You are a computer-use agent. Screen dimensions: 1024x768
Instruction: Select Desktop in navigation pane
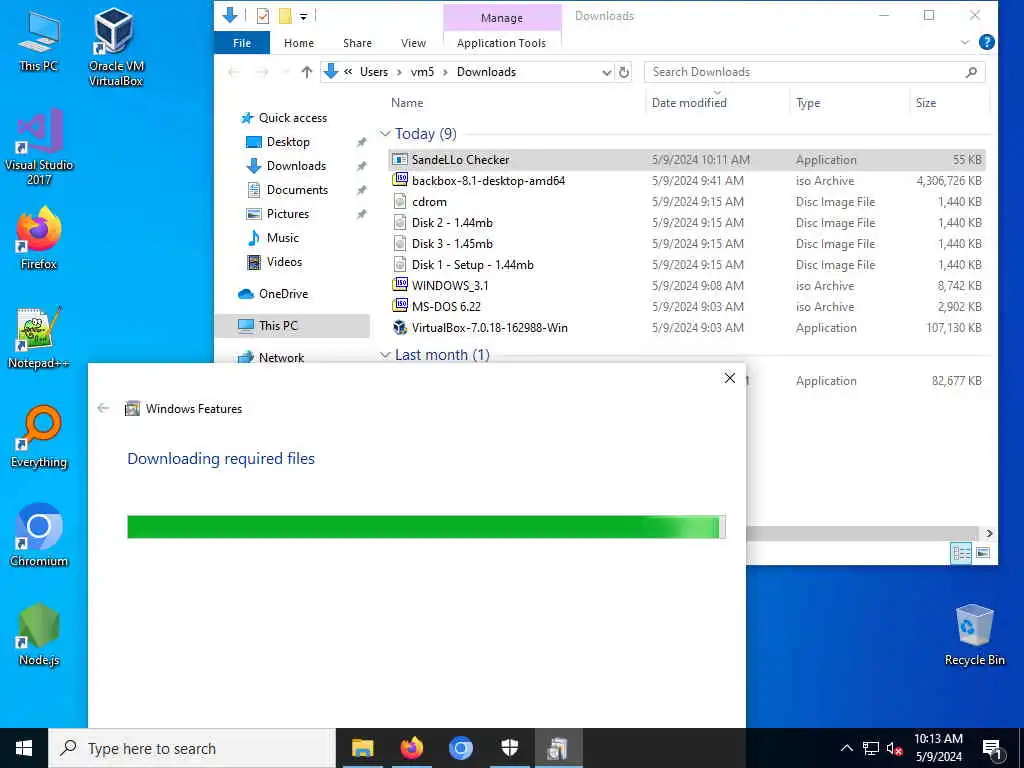tap(288, 142)
